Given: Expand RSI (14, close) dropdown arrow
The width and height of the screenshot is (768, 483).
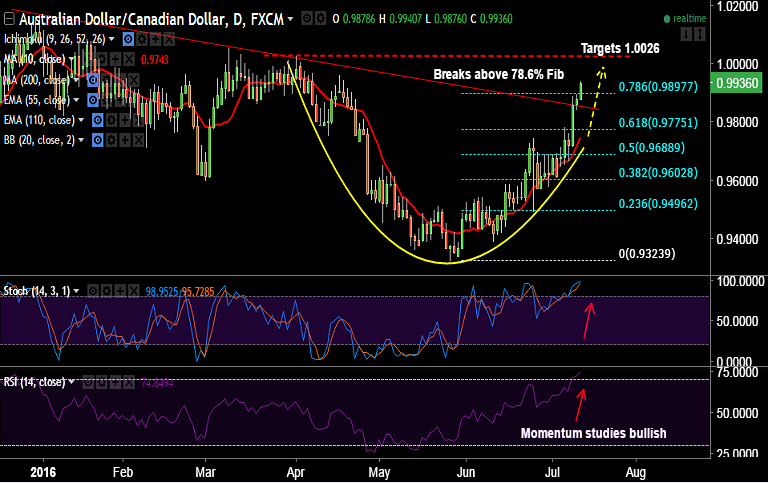Looking at the screenshot, I should [72, 381].
